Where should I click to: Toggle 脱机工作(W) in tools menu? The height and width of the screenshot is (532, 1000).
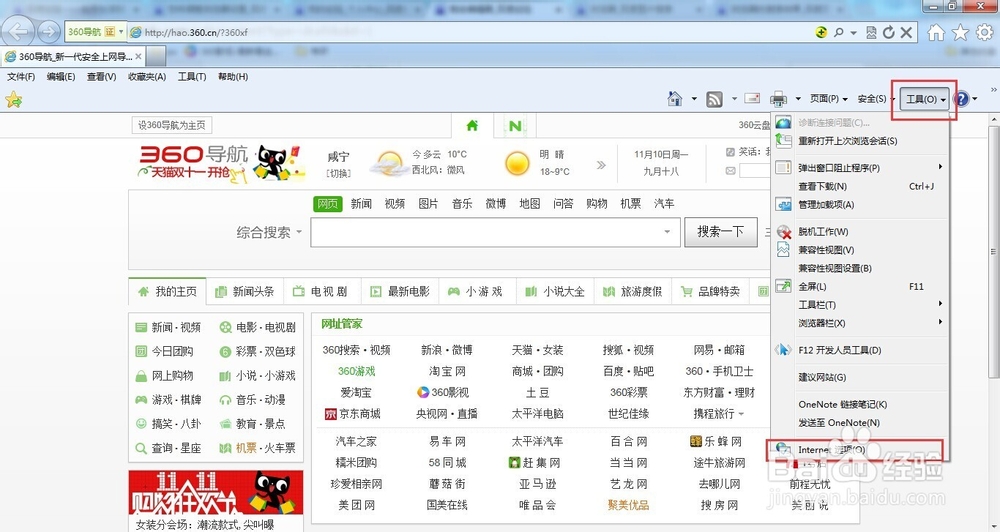(x=860, y=232)
